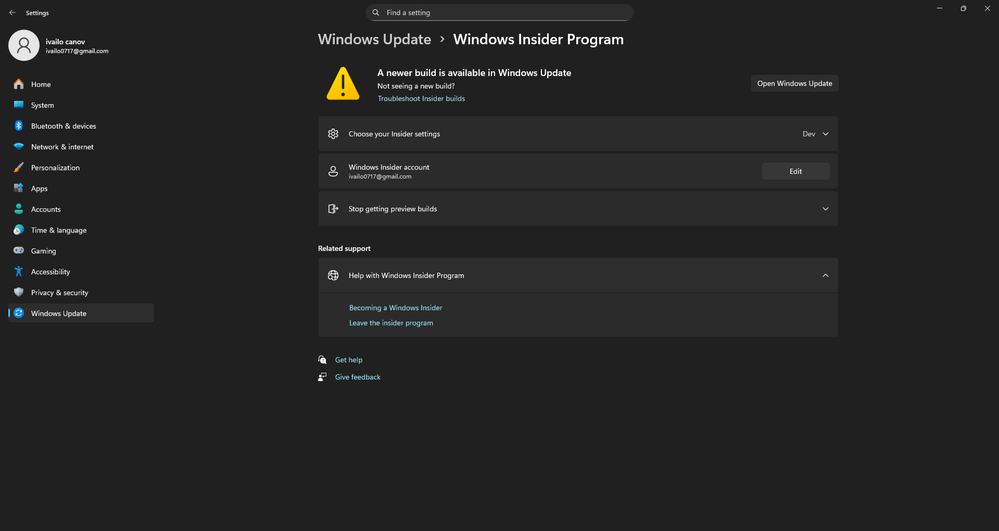Click the Personalization paintbrush icon

coord(18,168)
